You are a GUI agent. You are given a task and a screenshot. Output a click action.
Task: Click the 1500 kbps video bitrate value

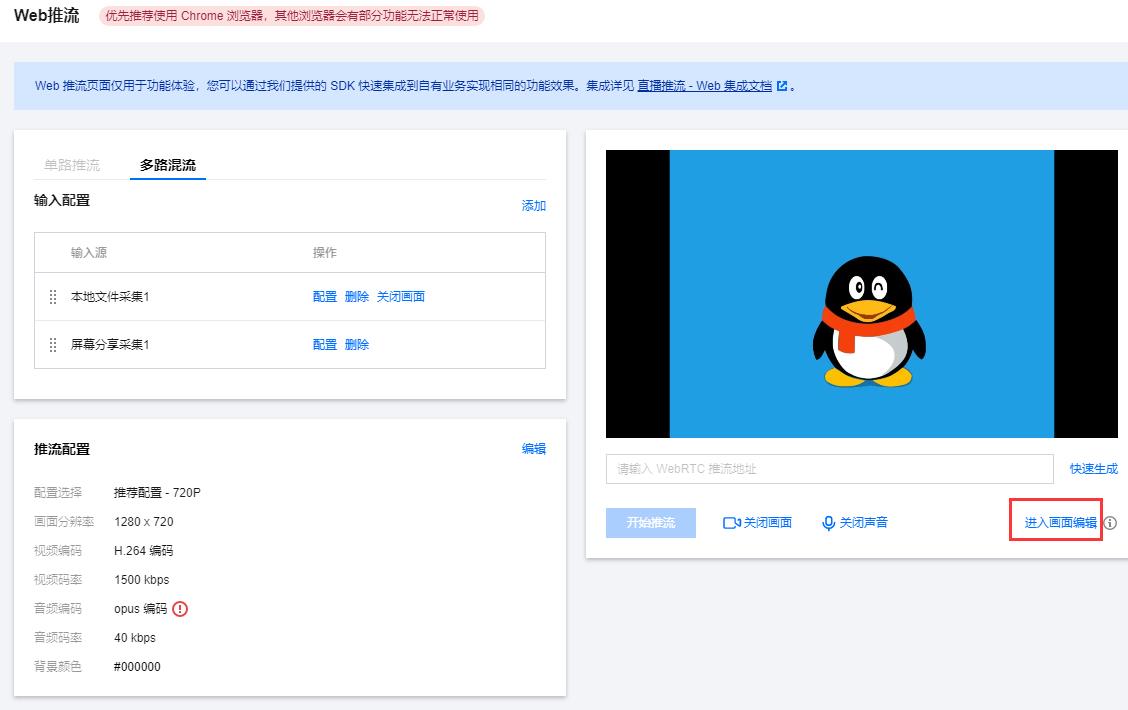pos(142,580)
